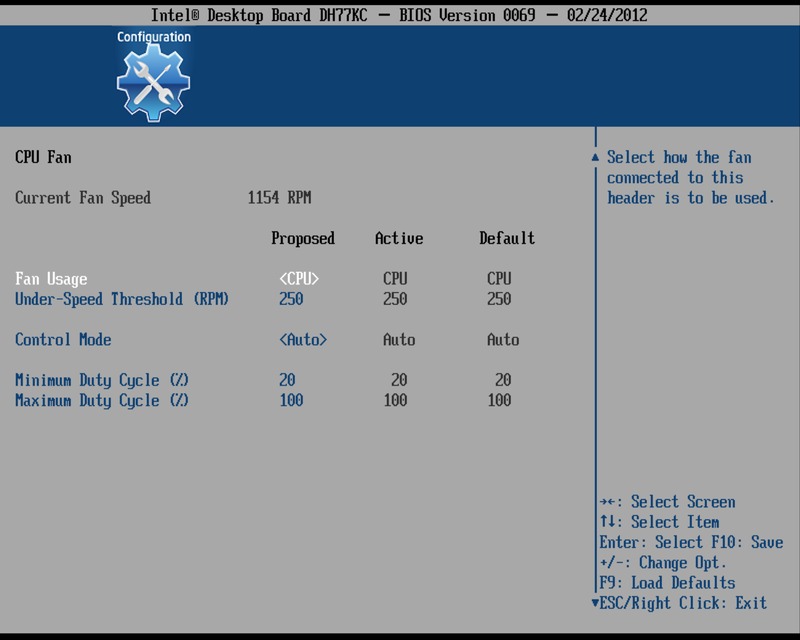Image resolution: width=800 pixels, height=640 pixels.
Task: Click the 1154 RPM fan speed reading
Action: click(279, 198)
